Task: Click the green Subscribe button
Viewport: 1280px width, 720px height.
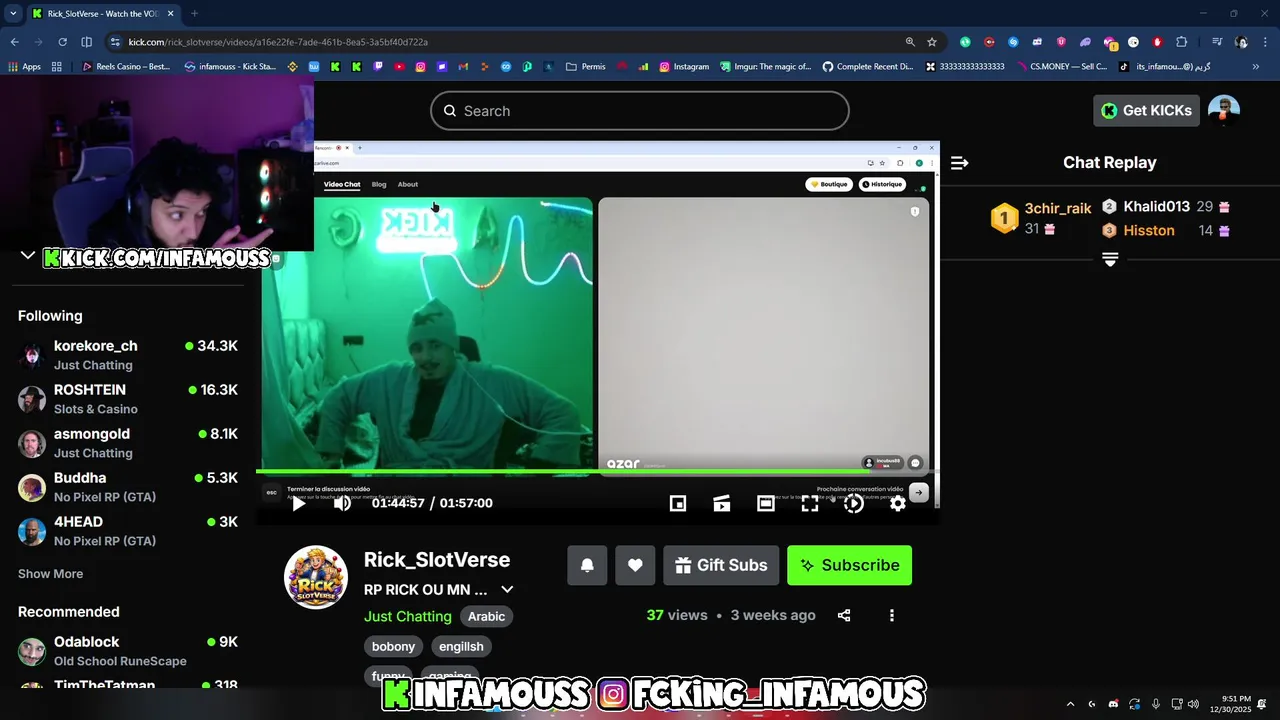Action: click(x=849, y=565)
